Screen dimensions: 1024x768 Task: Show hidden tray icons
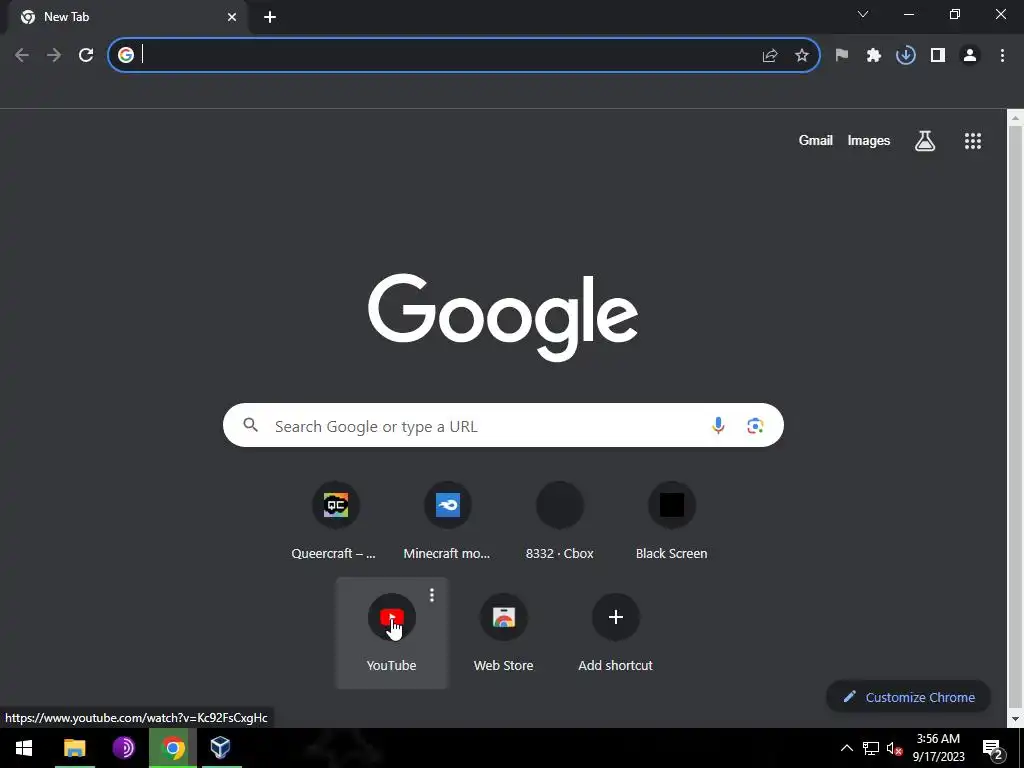pyautogui.click(x=846, y=748)
